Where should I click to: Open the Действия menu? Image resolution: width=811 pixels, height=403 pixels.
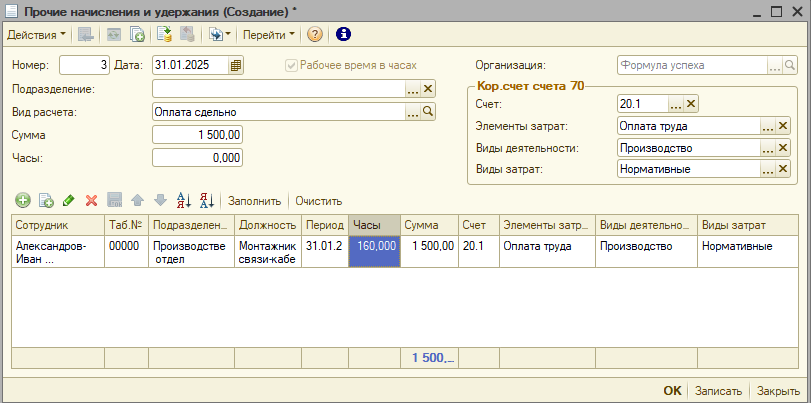point(36,34)
